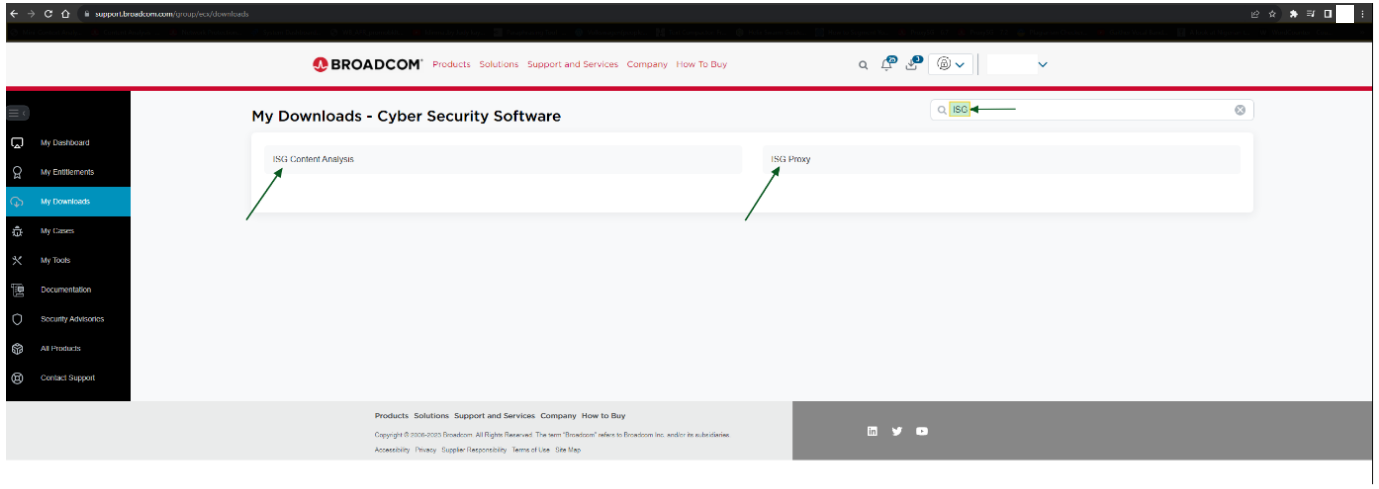Select the My Cases bug icon
The image size is (1379, 489).
point(16,231)
